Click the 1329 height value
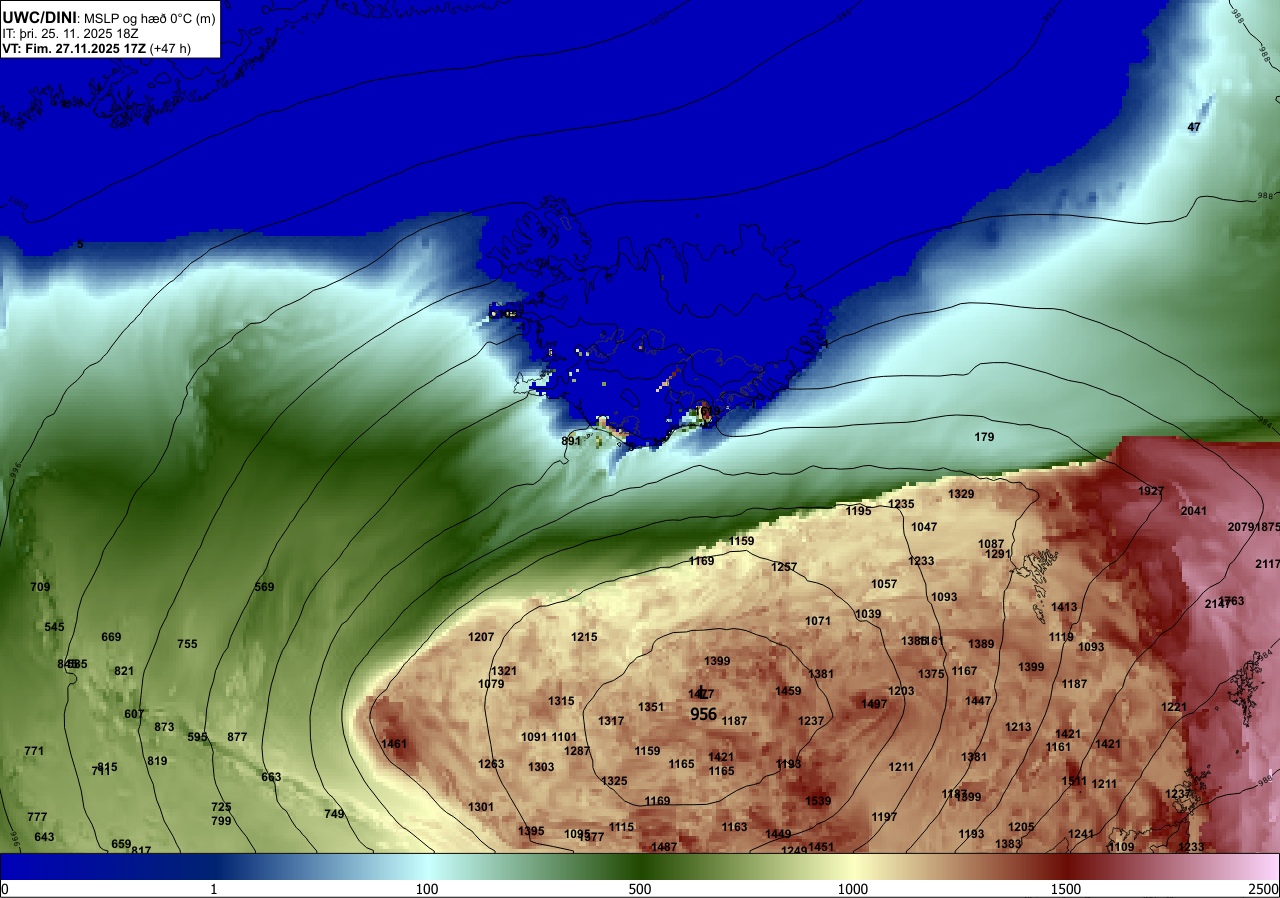The width and height of the screenshot is (1280, 898). tap(961, 494)
